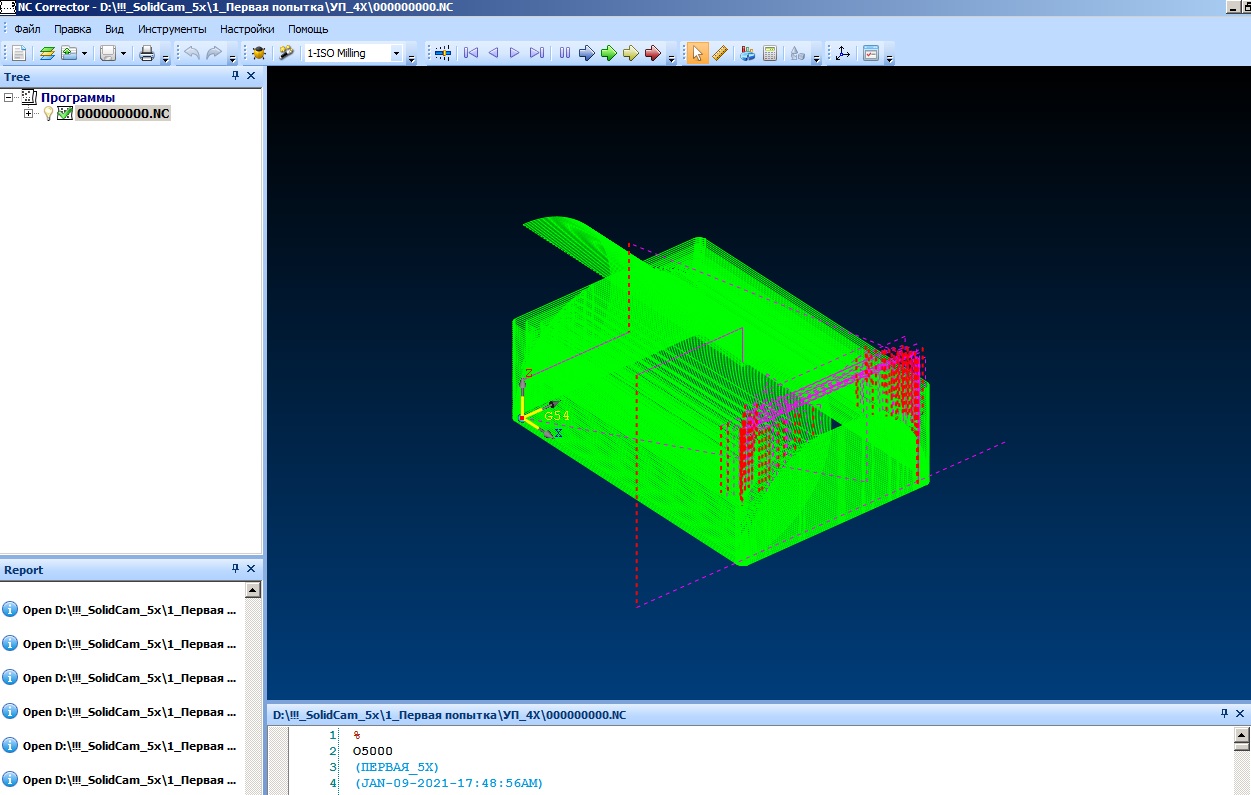Open the window options checklist icon
The height and width of the screenshot is (795, 1251).
pyautogui.click(x=871, y=53)
